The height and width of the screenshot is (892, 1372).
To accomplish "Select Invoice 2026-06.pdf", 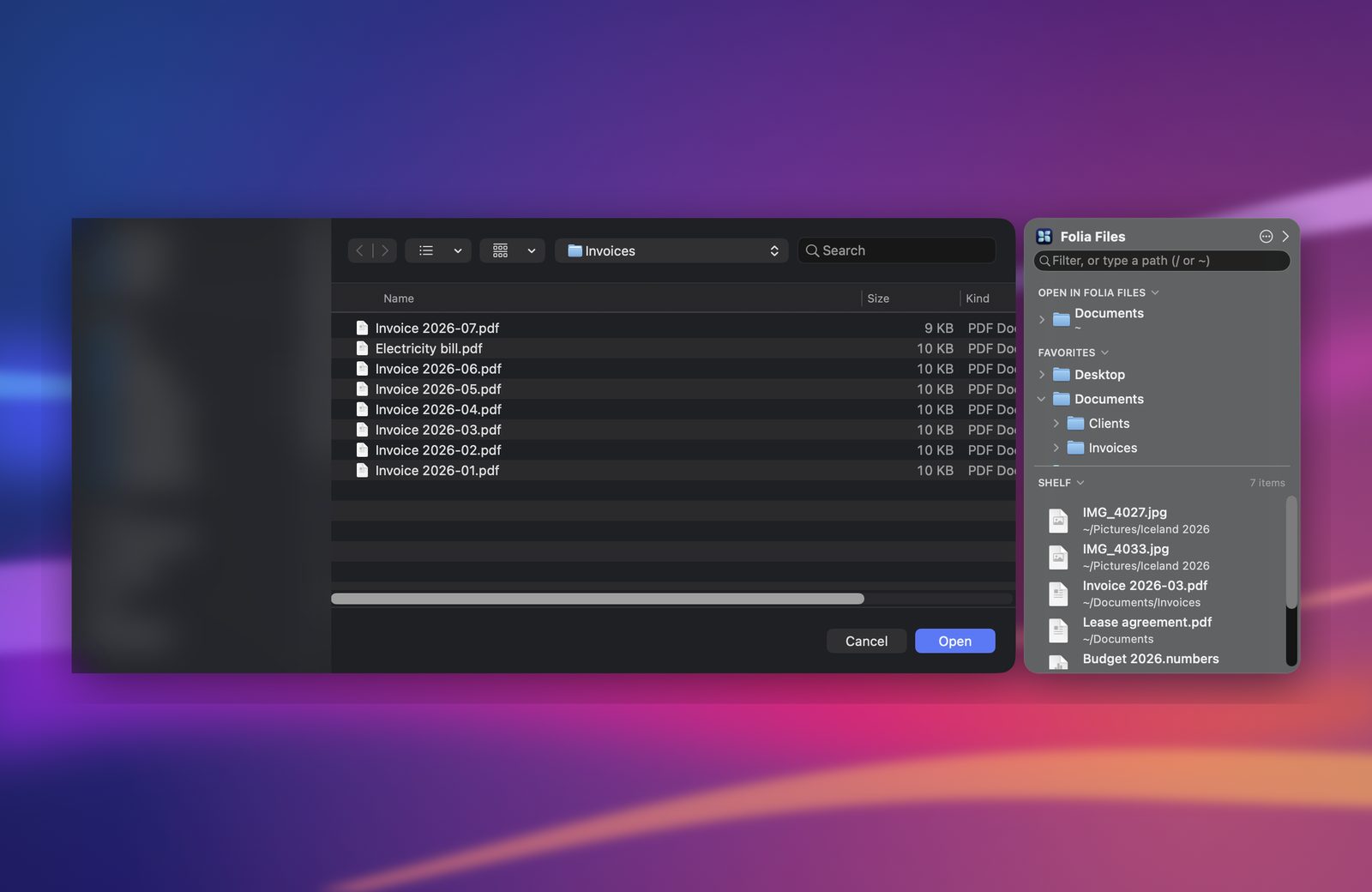I will pos(673,369).
